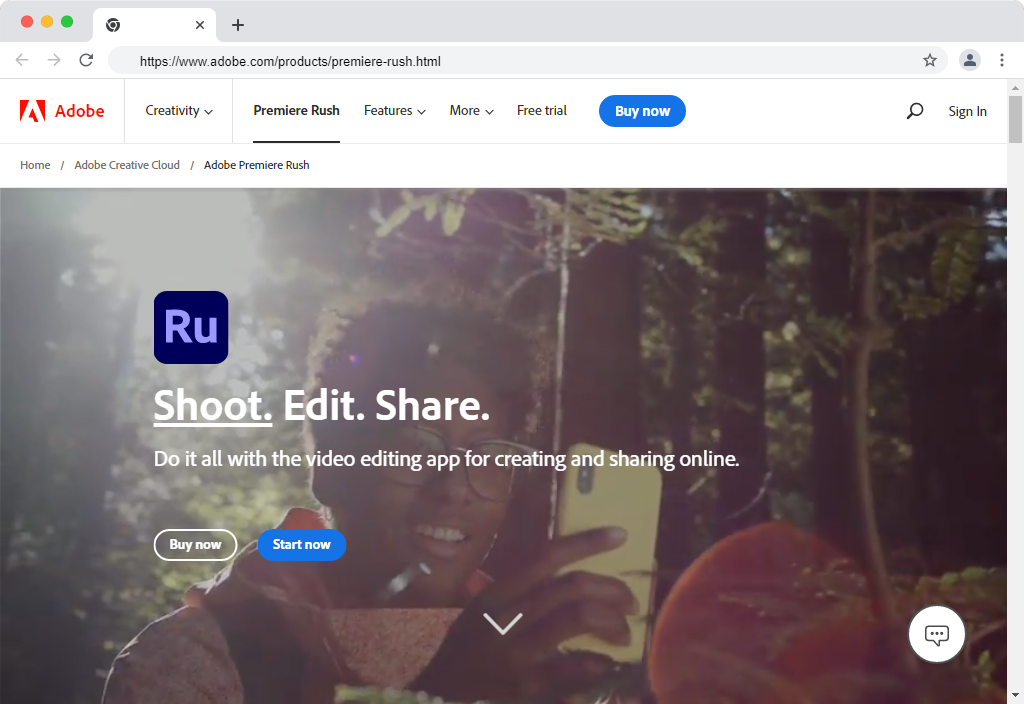The image size is (1024, 704).
Task: Click the scroll-down chevron in hero
Action: tap(502, 623)
